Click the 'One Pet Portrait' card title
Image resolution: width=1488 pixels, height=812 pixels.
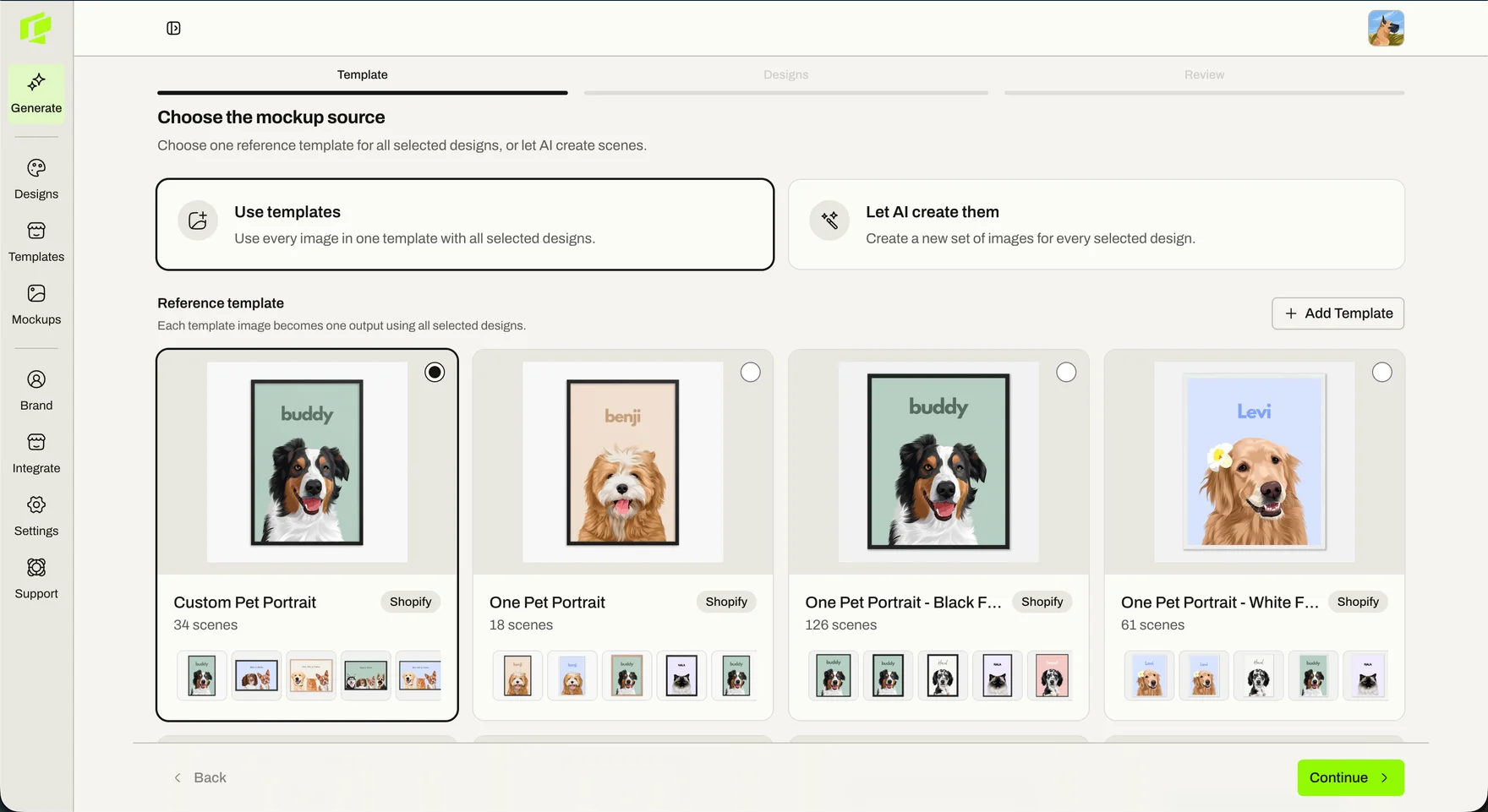click(547, 602)
